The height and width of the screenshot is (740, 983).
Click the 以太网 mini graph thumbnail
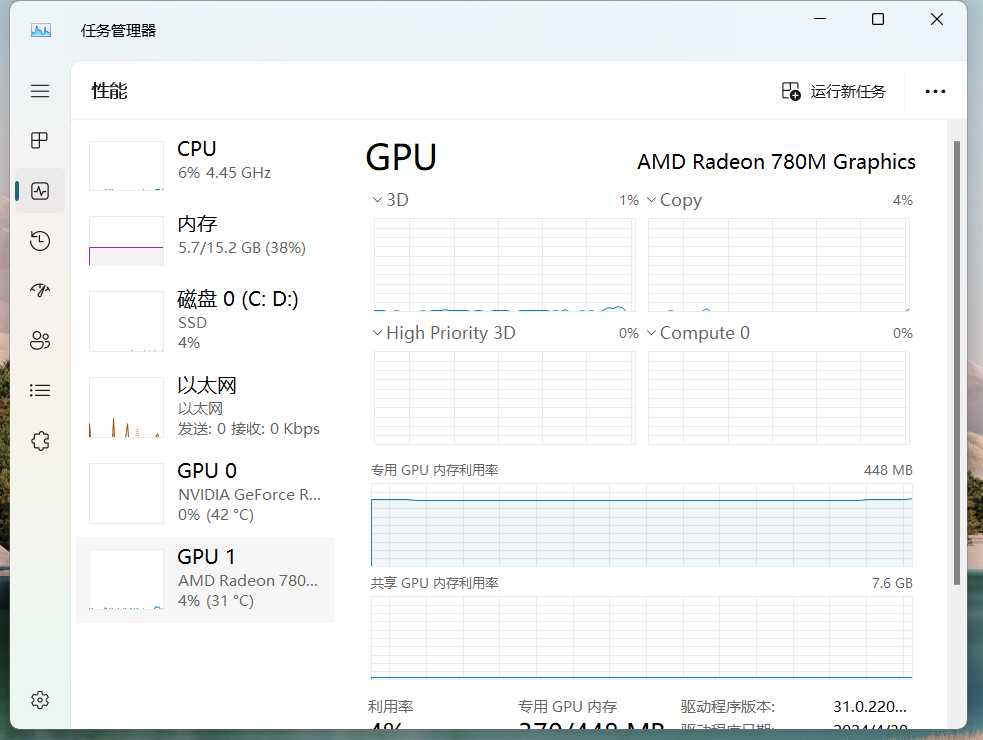coord(126,407)
